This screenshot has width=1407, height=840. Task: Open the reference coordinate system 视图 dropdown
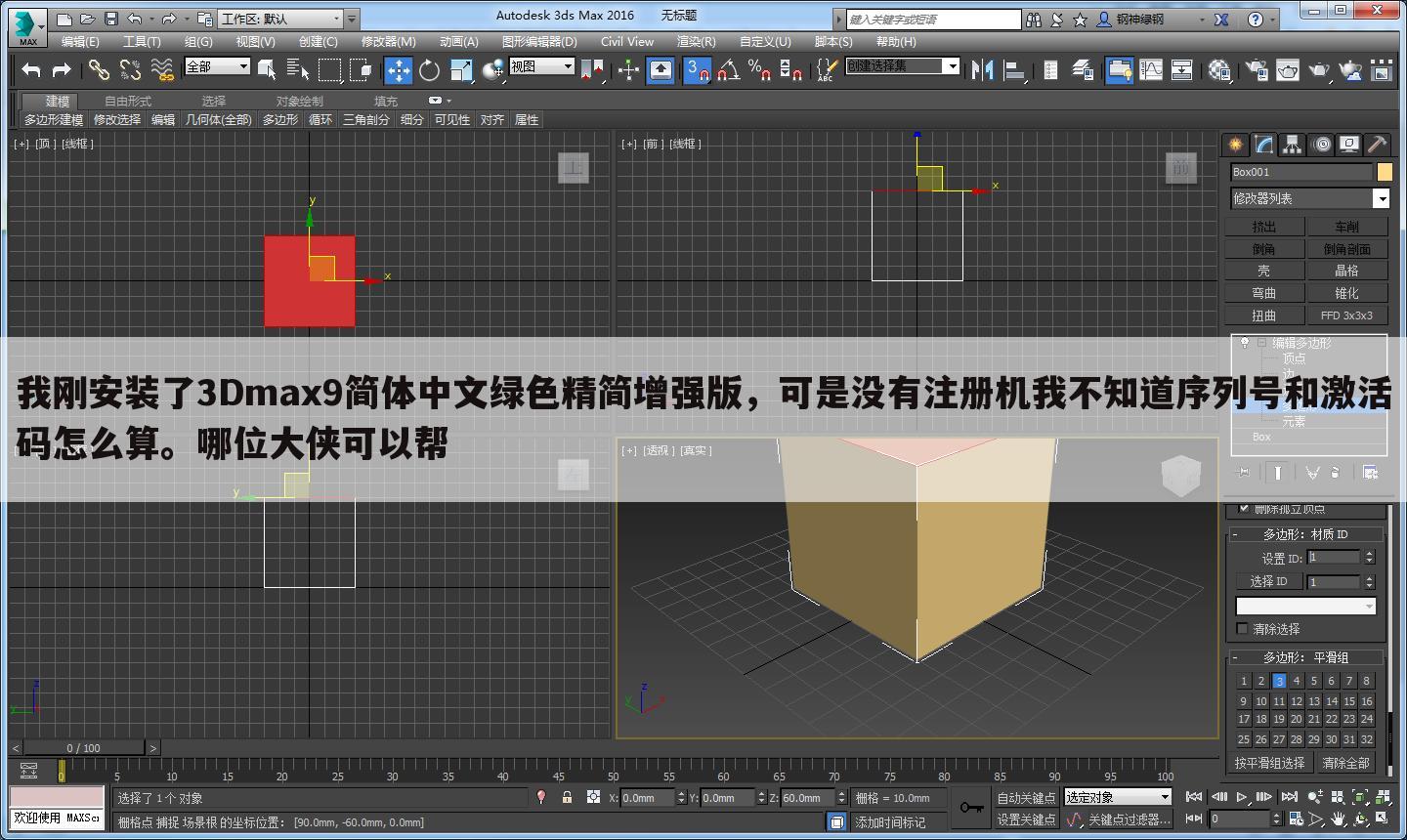(541, 66)
